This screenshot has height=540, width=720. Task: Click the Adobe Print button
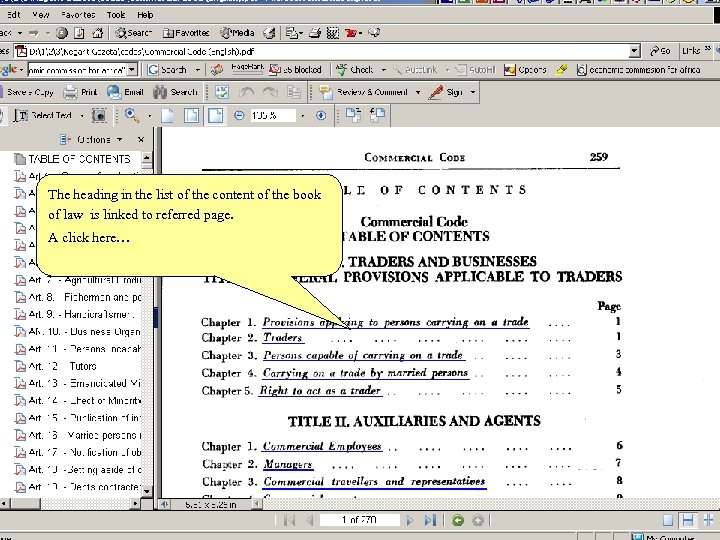coord(81,92)
